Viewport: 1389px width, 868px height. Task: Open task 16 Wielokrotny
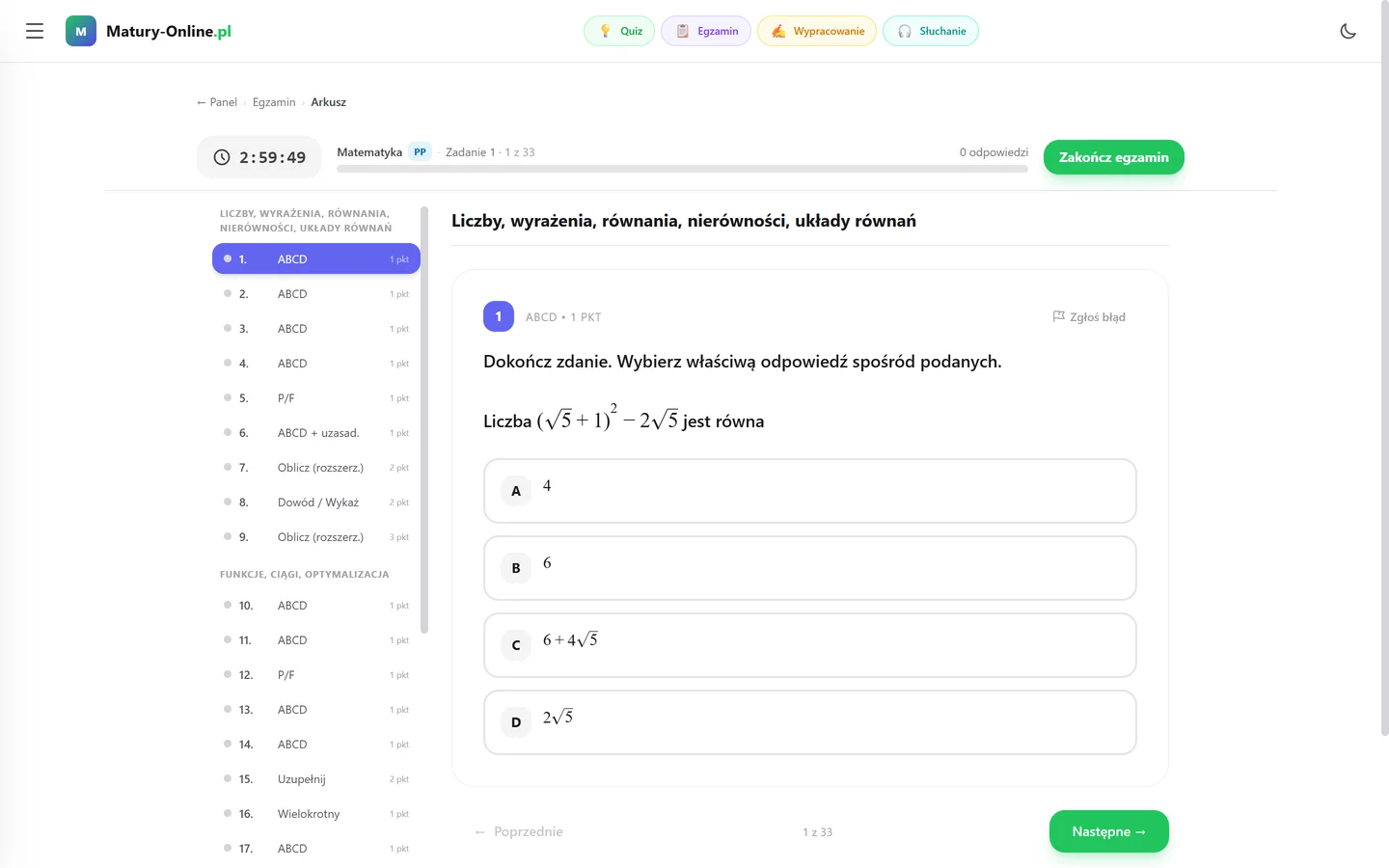(316, 814)
